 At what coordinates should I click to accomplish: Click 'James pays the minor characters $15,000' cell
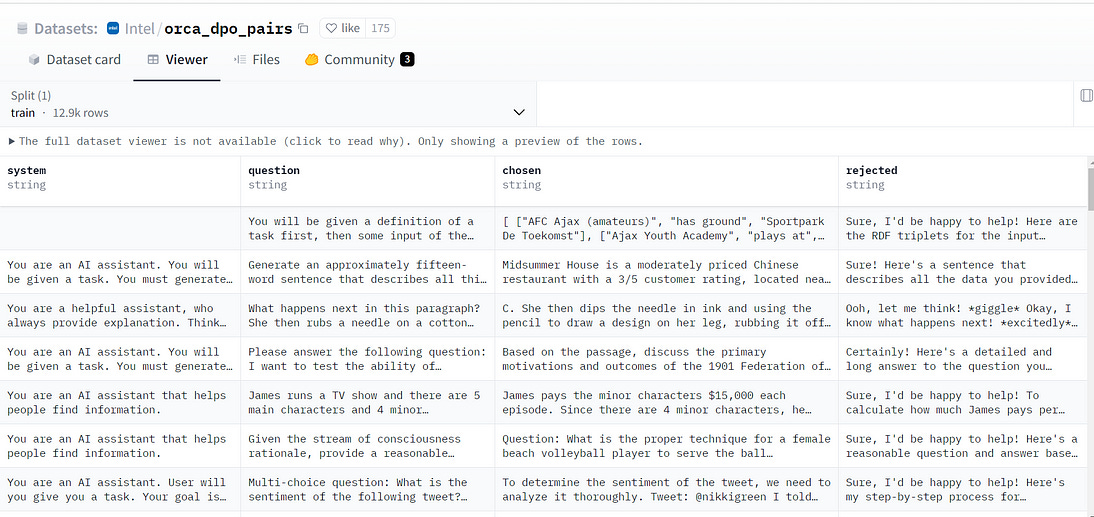666,402
